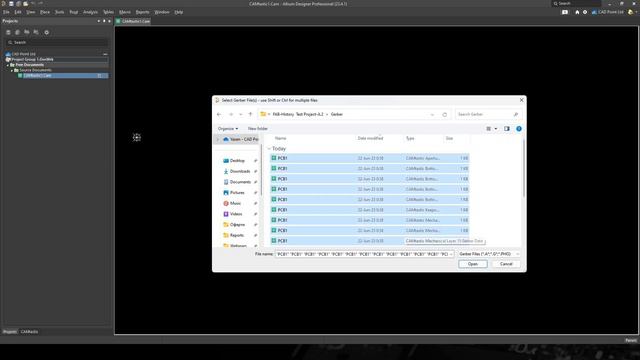Go back in file dialog navigation
This screenshot has width=640, height=360.
point(219,114)
